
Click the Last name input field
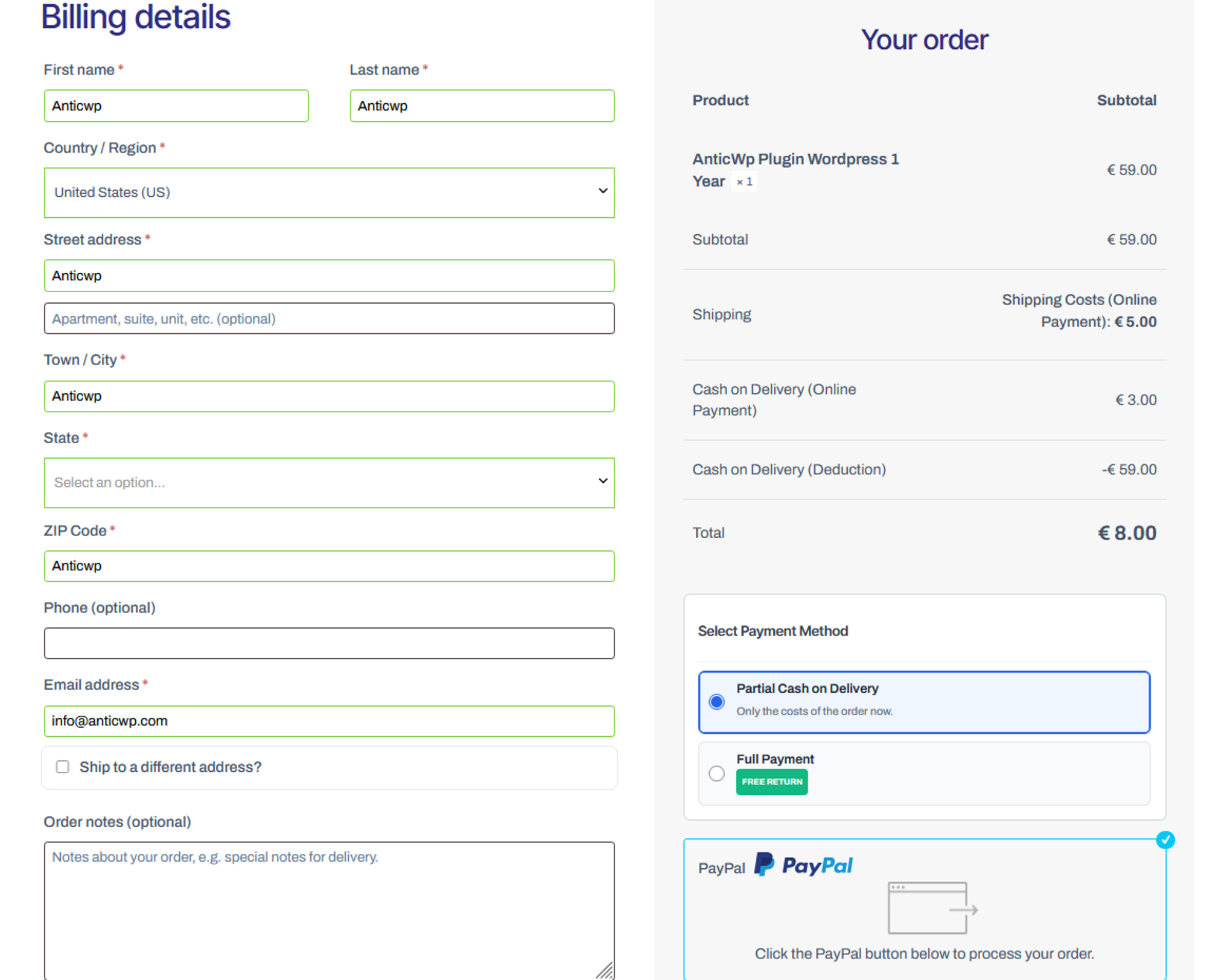[x=482, y=106]
